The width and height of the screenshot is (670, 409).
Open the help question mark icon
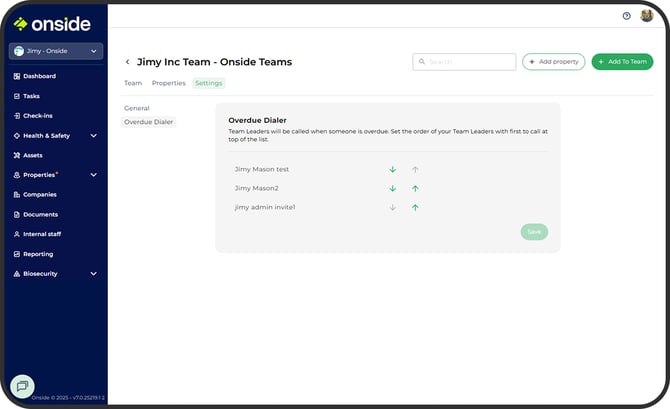point(626,16)
